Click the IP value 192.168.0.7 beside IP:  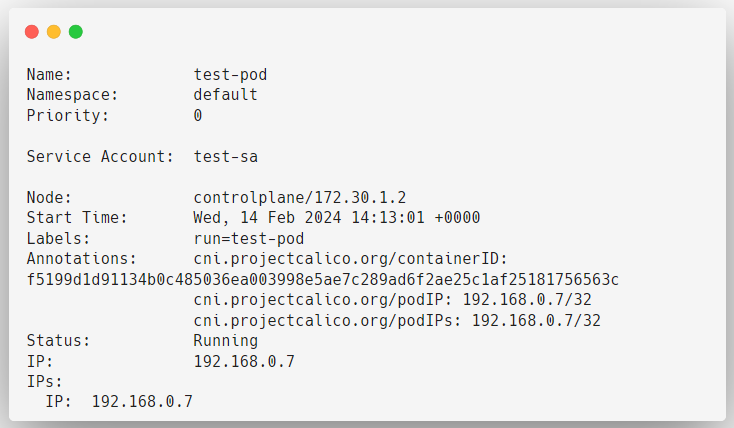(244, 362)
